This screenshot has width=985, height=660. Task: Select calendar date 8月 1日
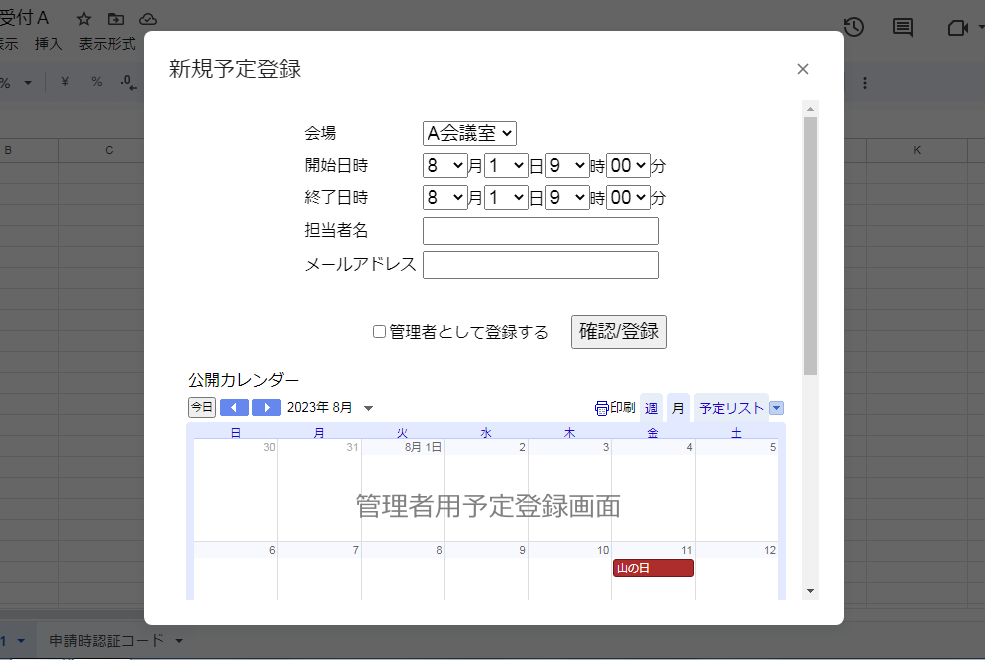click(423, 447)
